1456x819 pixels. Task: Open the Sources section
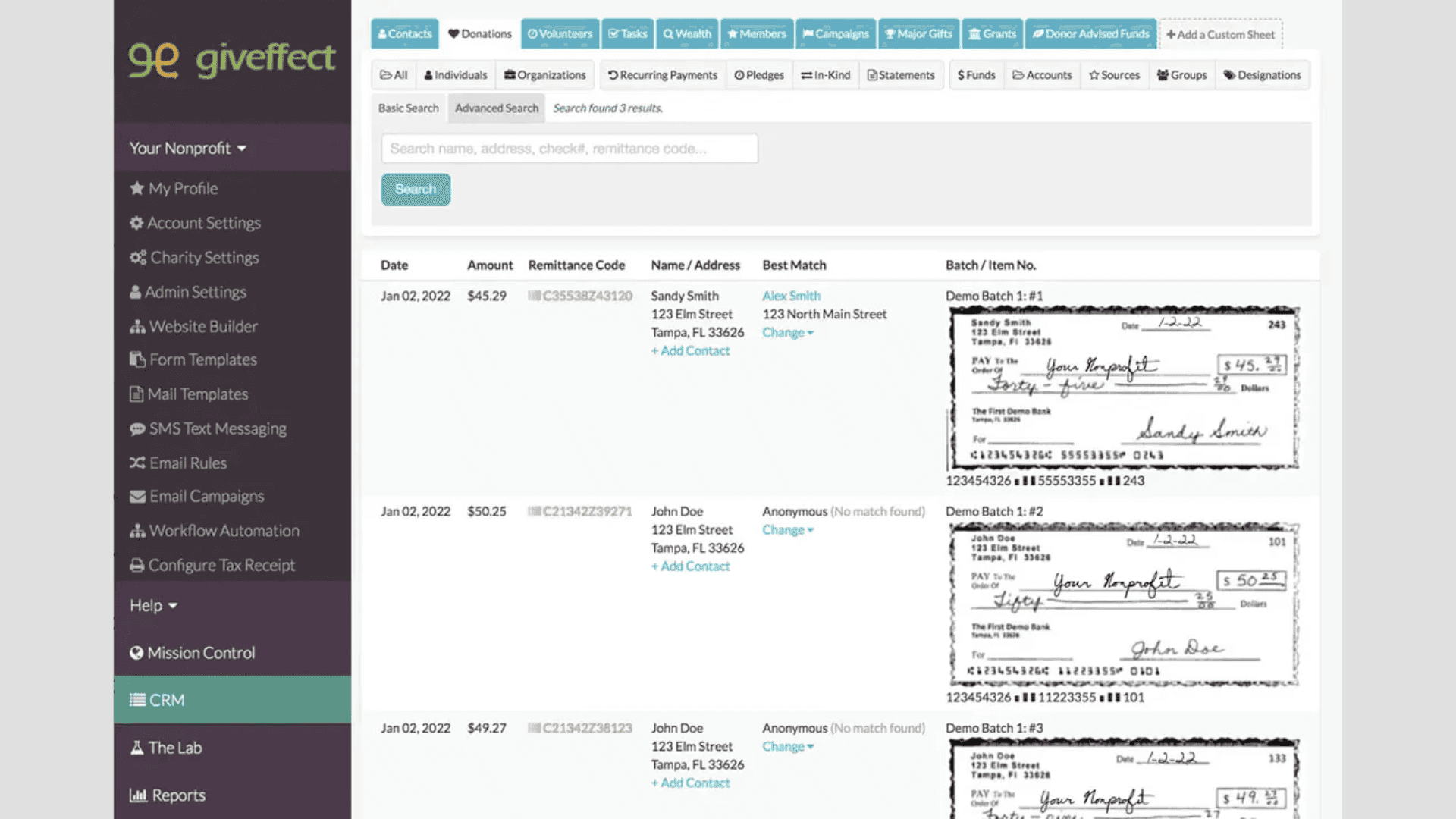click(x=1114, y=75)
